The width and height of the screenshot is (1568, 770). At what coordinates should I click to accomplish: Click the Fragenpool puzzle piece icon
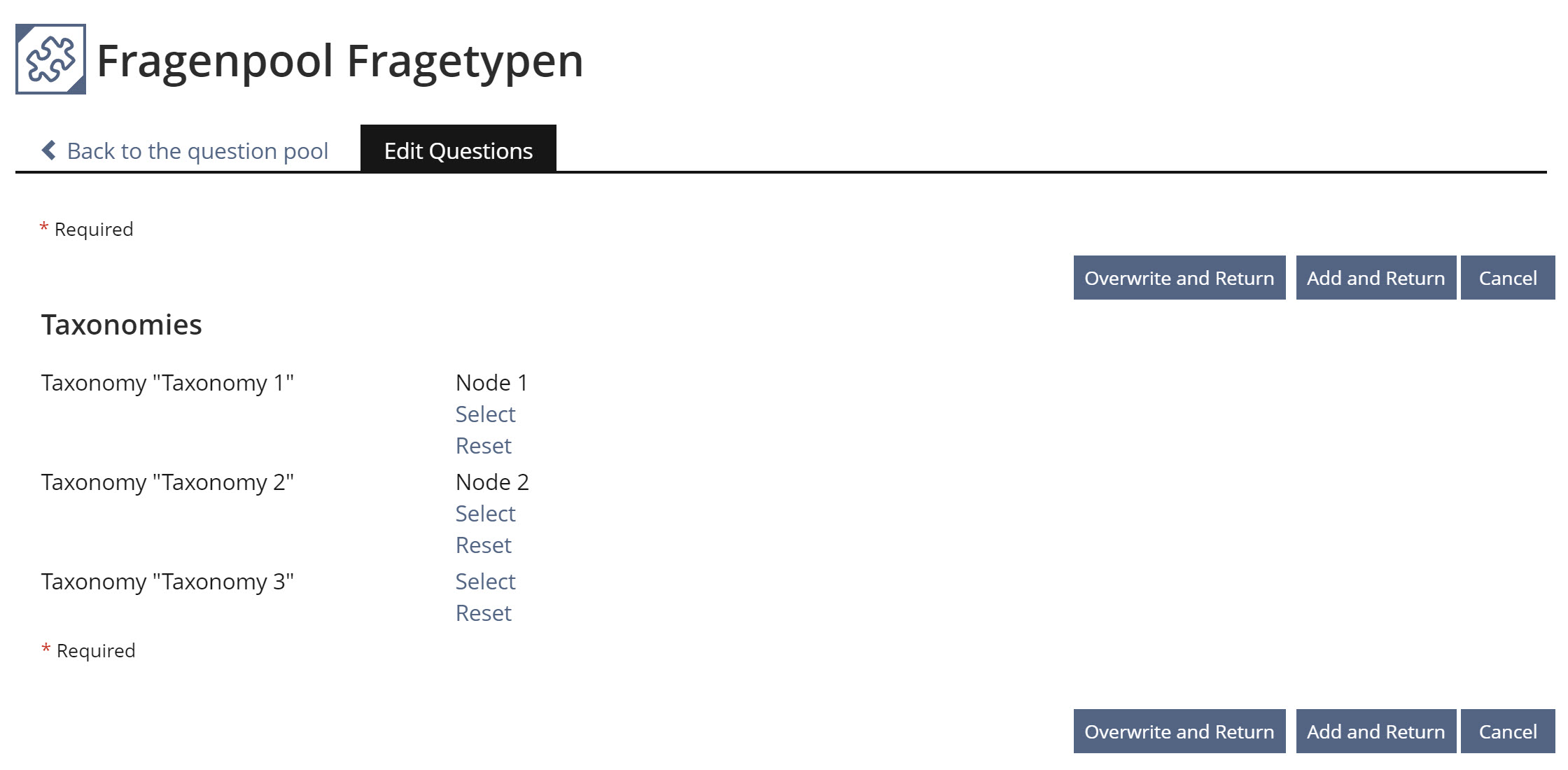pyautogui.click(x=50, y=59)
